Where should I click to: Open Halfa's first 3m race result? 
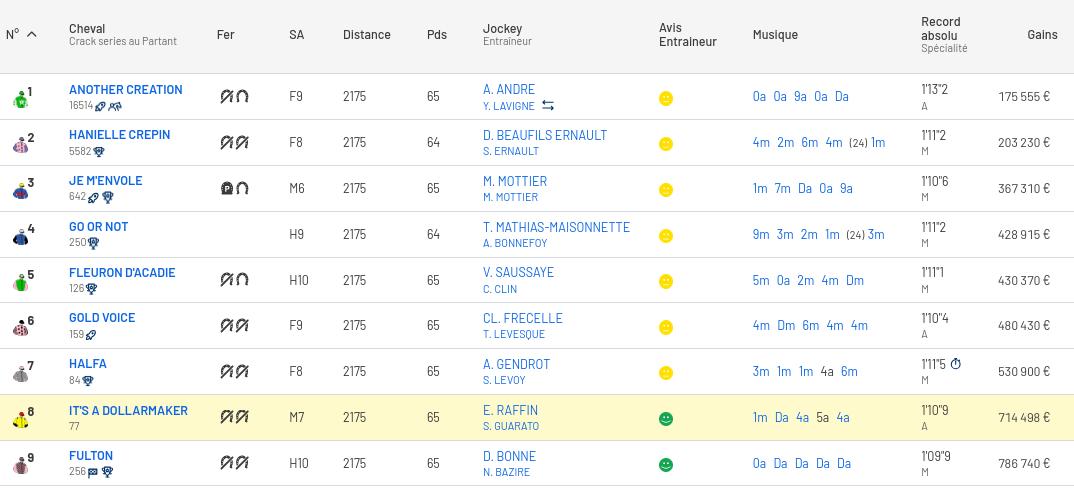760,371
